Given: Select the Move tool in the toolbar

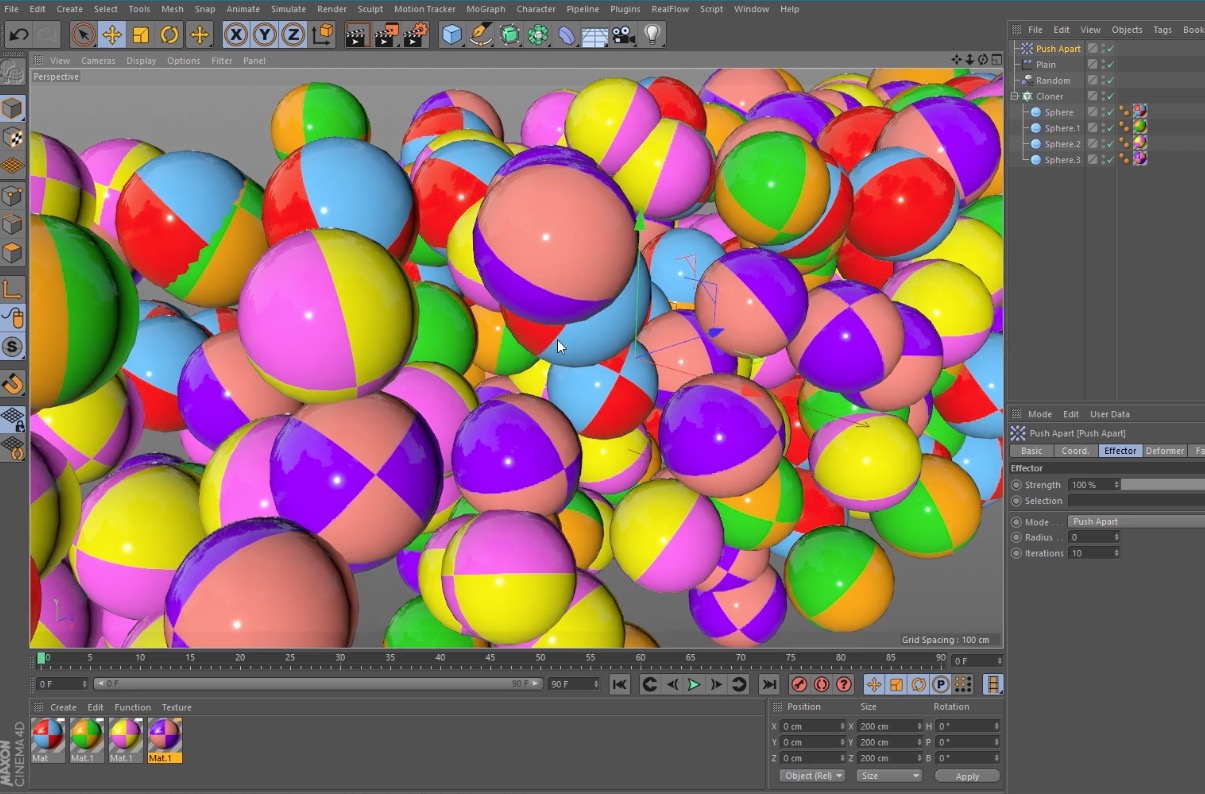Looking at the screenshot, I should (112, 34).
